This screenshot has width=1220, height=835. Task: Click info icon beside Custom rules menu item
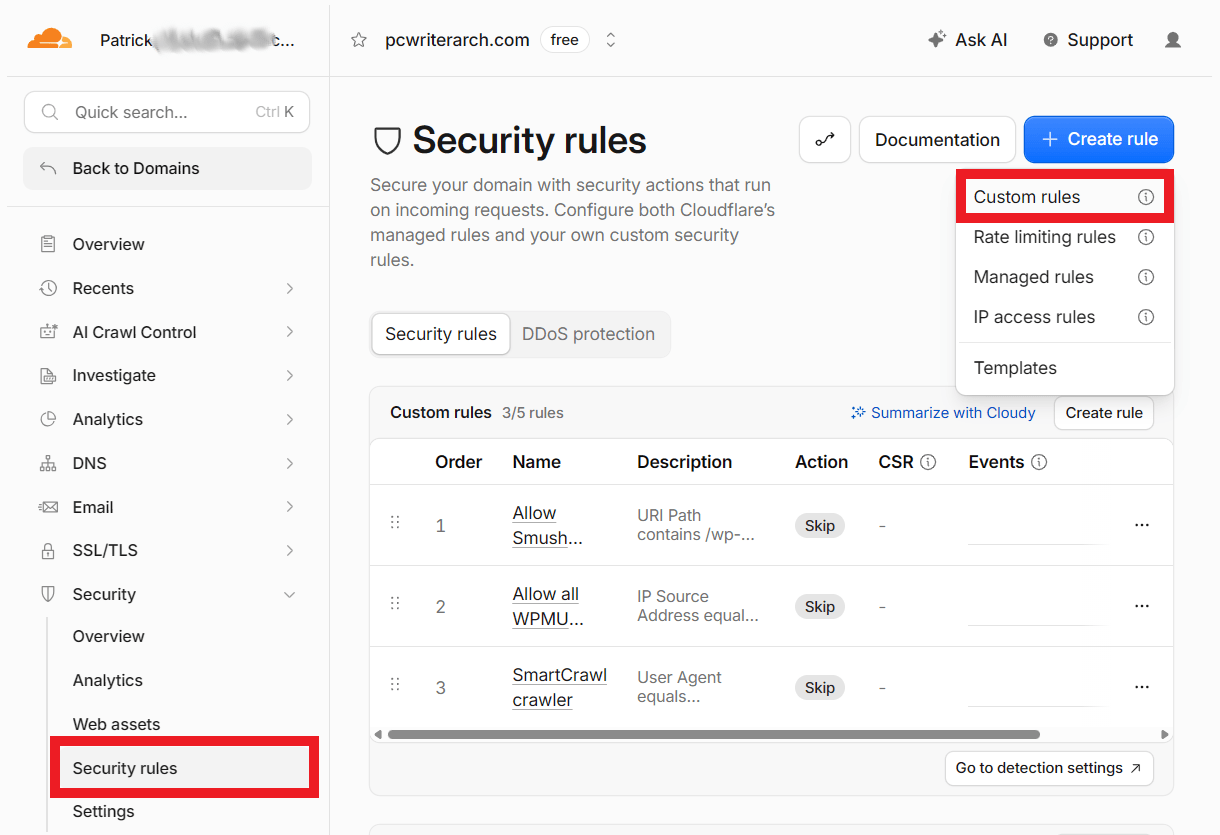point(1146,197)
